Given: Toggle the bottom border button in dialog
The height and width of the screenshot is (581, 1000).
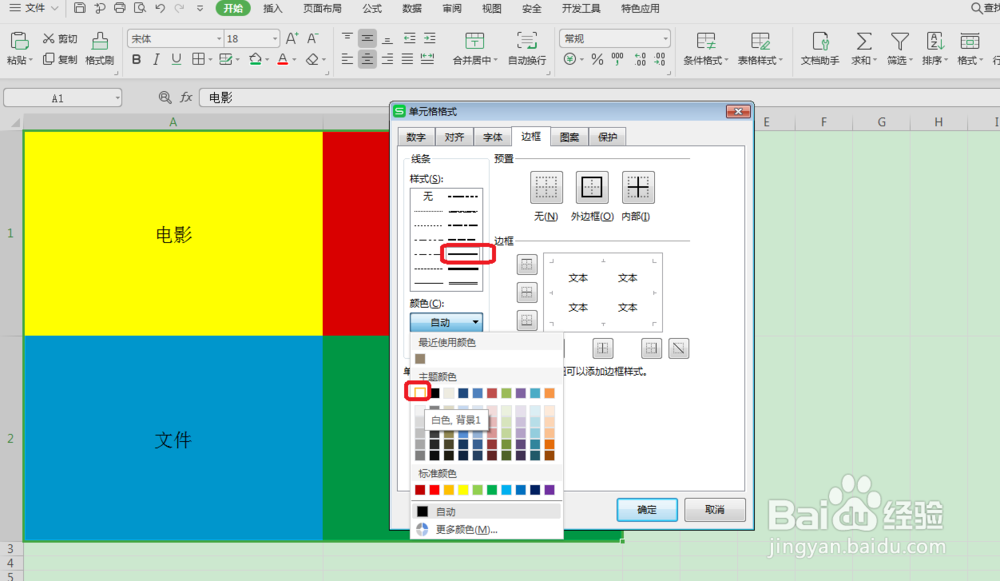Looking at the screenshot, I should 527,320.
